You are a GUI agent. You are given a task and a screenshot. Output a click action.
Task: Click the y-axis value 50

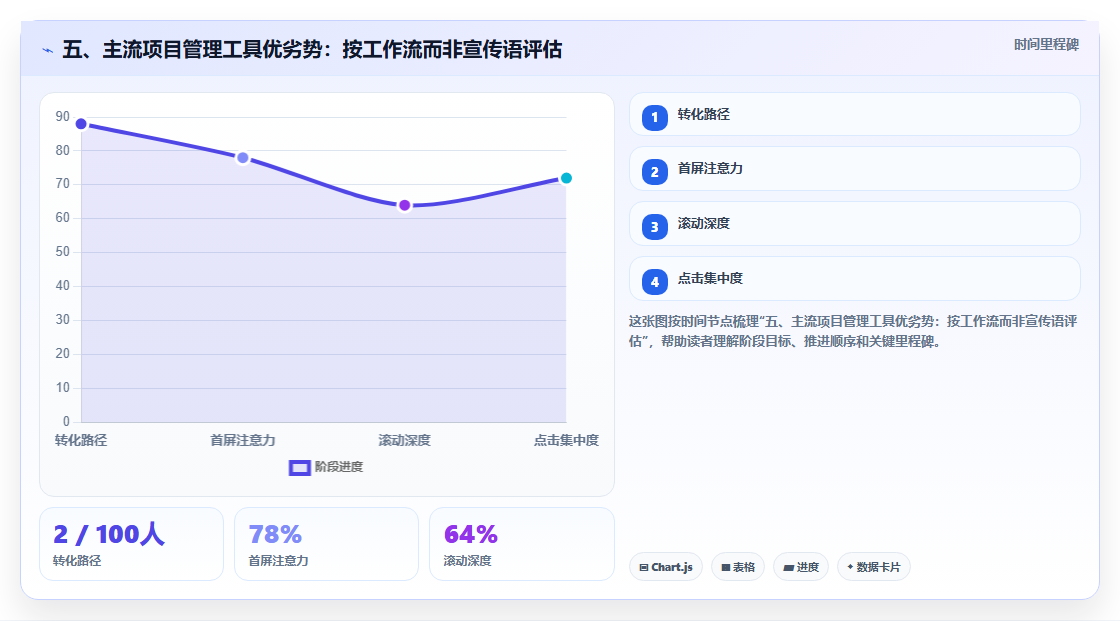tap(63, 252)
